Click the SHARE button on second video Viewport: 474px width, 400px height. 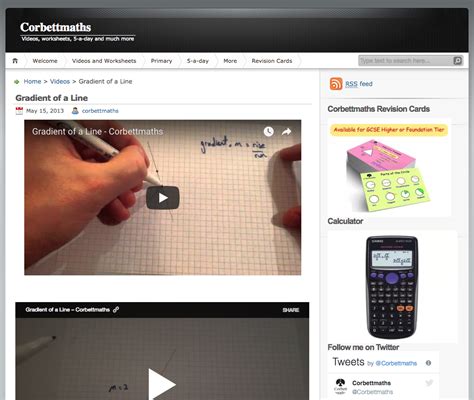click(x=291, y=310)
